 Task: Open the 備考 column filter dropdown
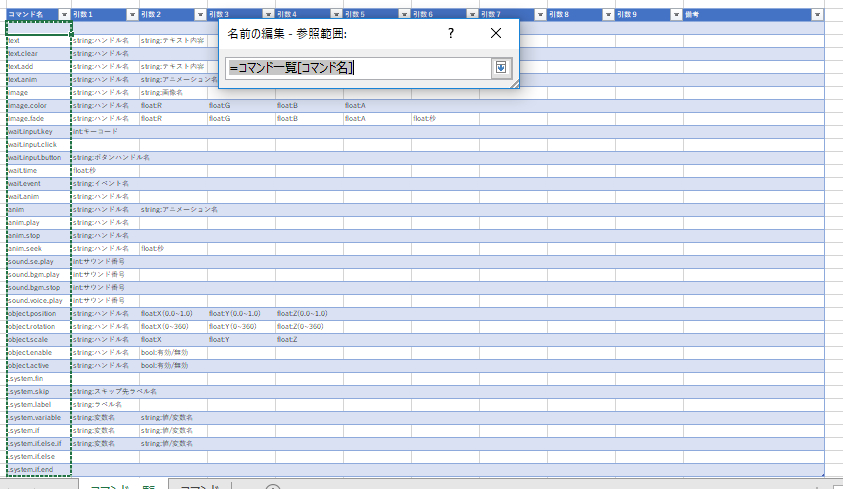(x=817, y=15)
